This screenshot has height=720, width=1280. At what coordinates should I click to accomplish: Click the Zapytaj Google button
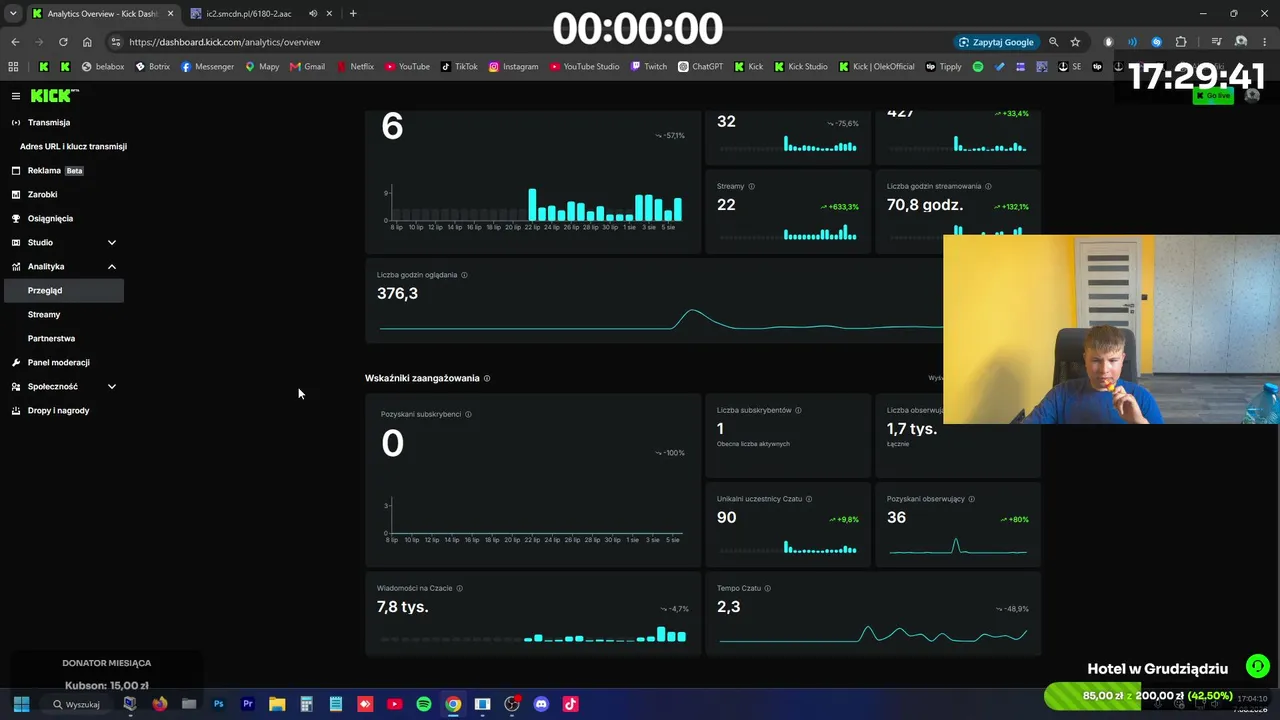point(996,42)
